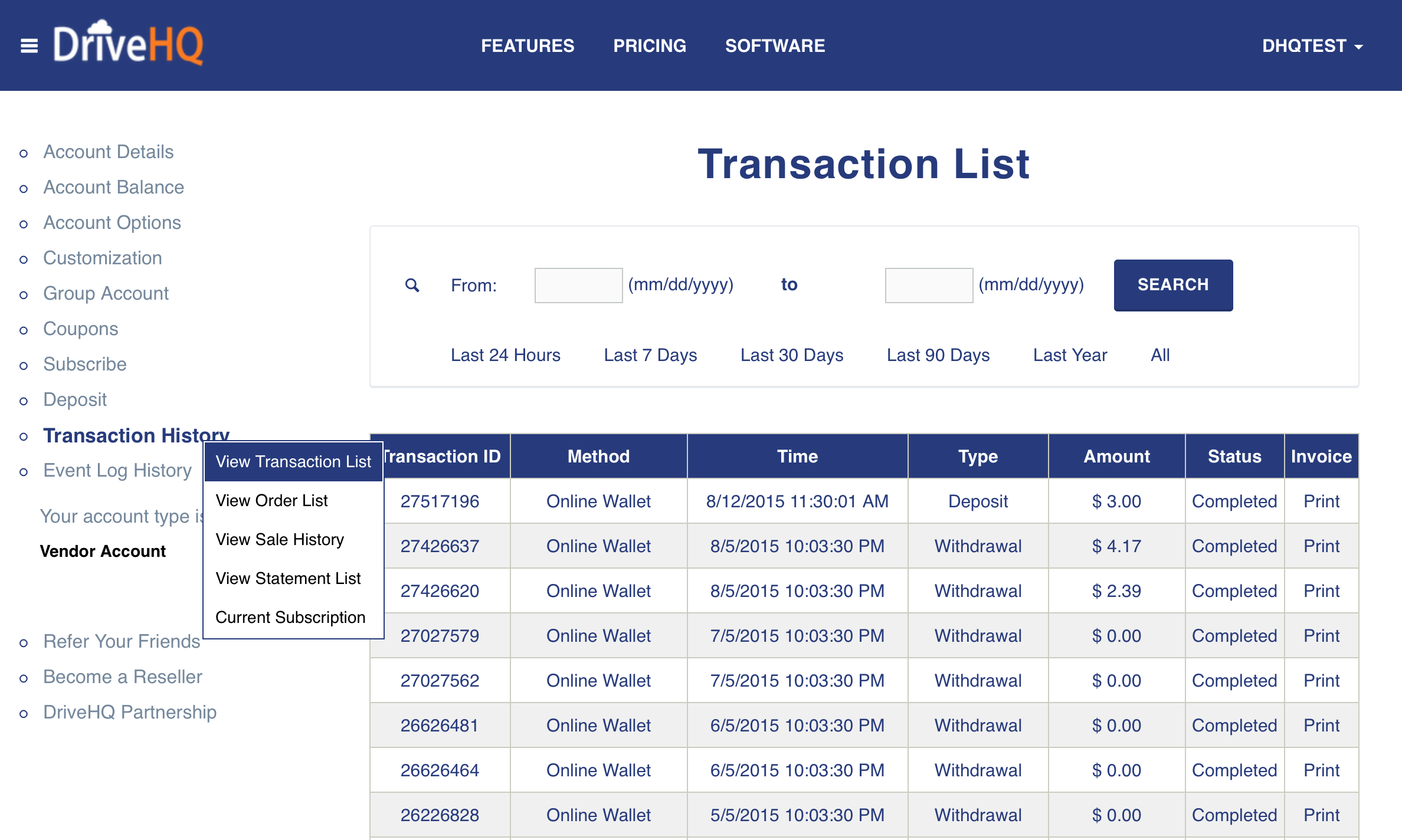
Task: Open Account Balance in sidebar
Action: pyautogui.click(x=113, y=187)
